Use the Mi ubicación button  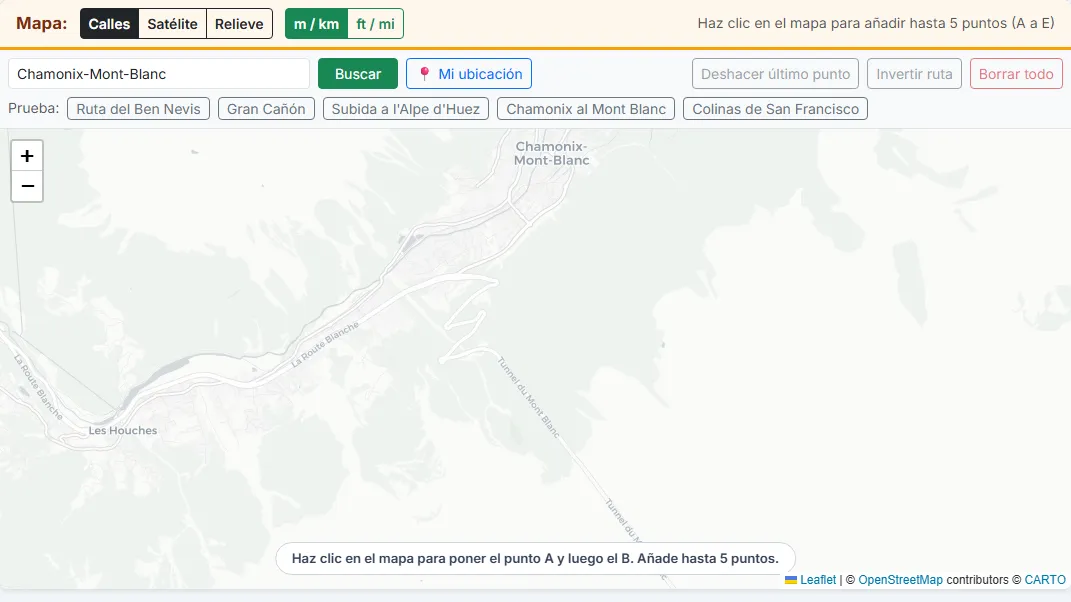(469, 74)
